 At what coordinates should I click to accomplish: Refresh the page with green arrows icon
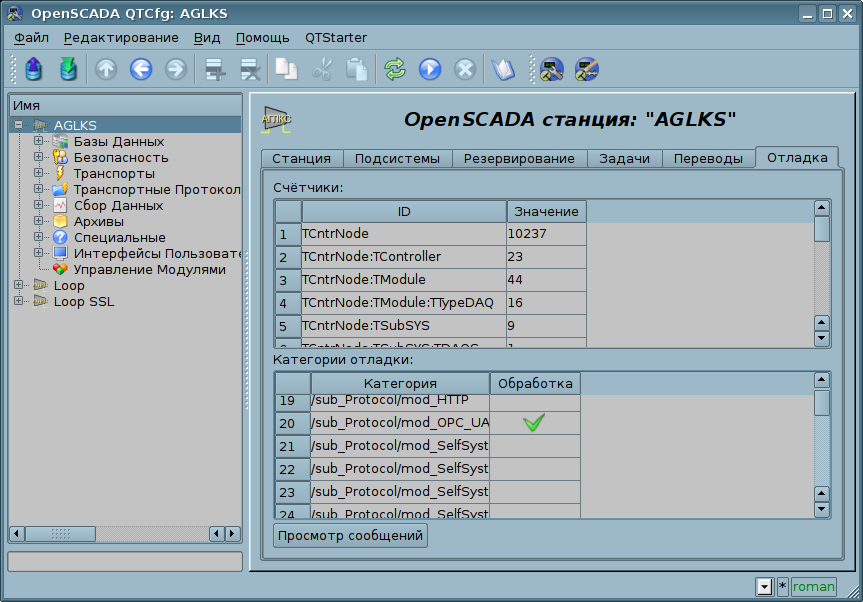click(x=395, y=70)
